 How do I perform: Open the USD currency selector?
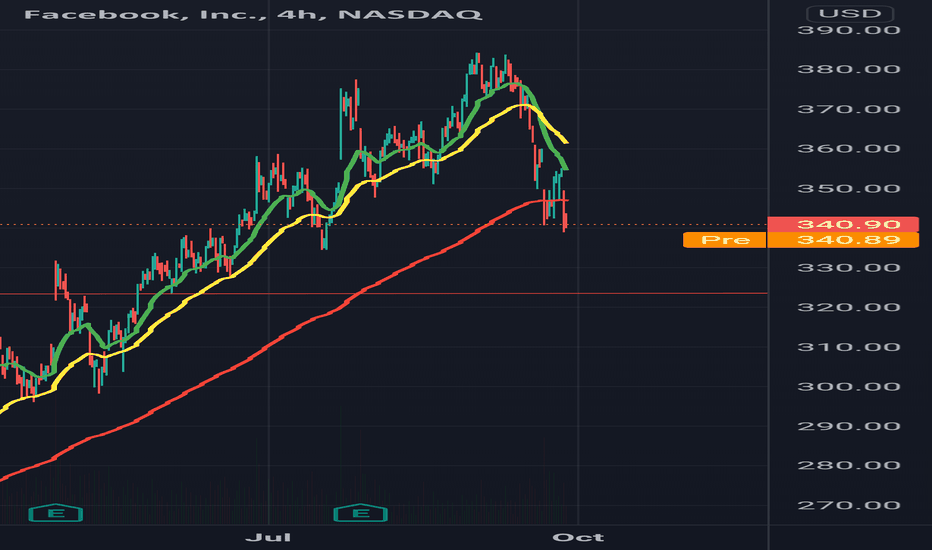[850, 13]
